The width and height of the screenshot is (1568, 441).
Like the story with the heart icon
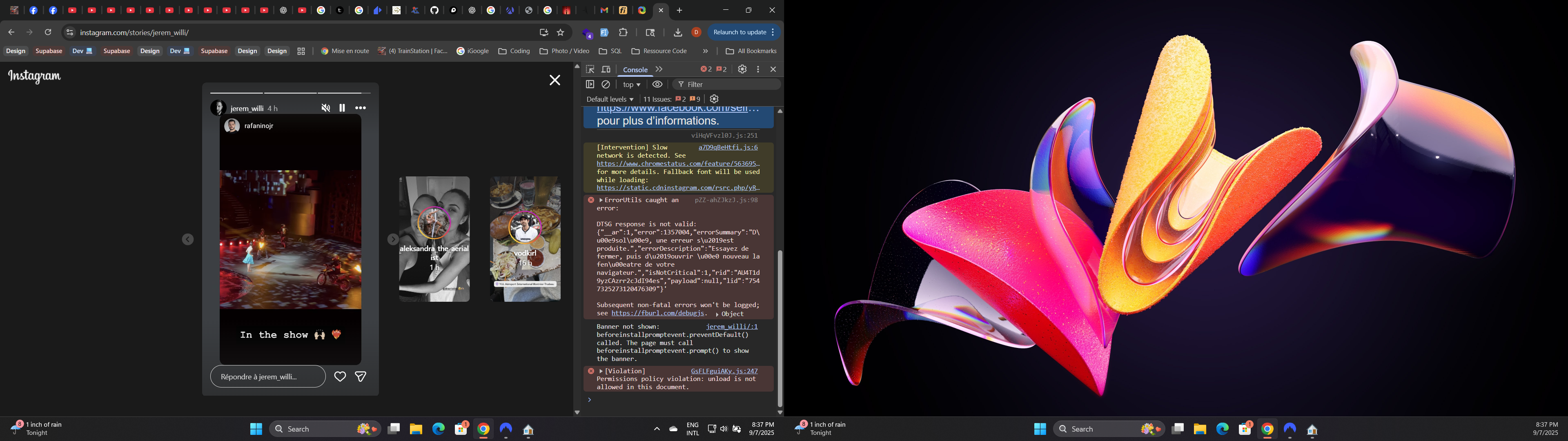340,377
